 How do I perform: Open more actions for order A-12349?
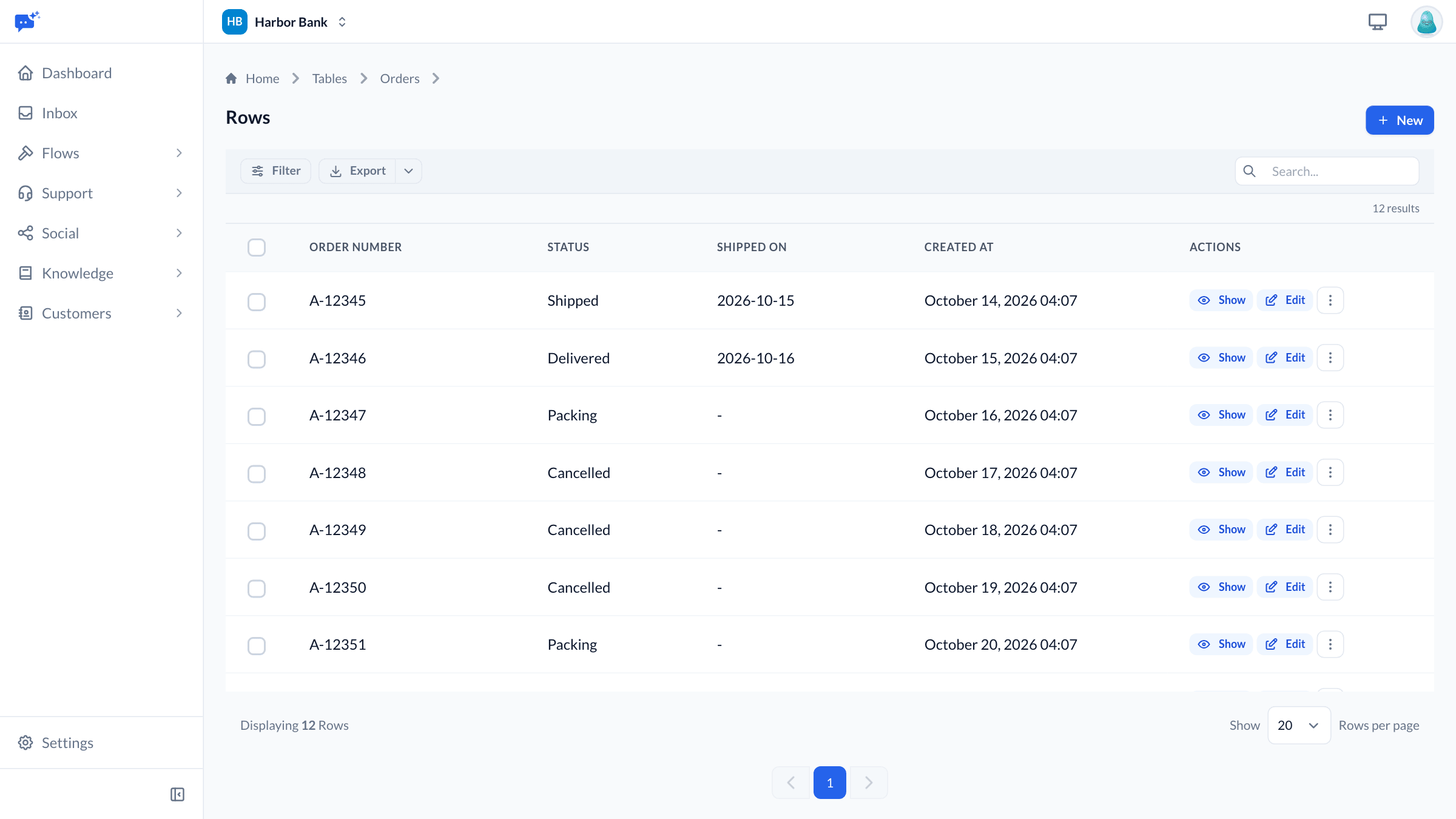pos(1330,530)
